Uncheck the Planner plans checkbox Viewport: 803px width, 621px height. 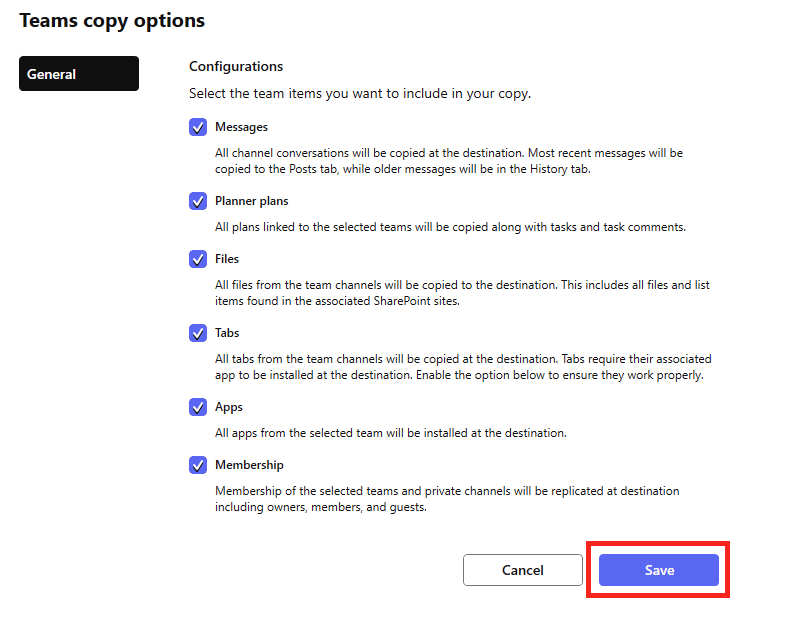[x=198, y=201]
